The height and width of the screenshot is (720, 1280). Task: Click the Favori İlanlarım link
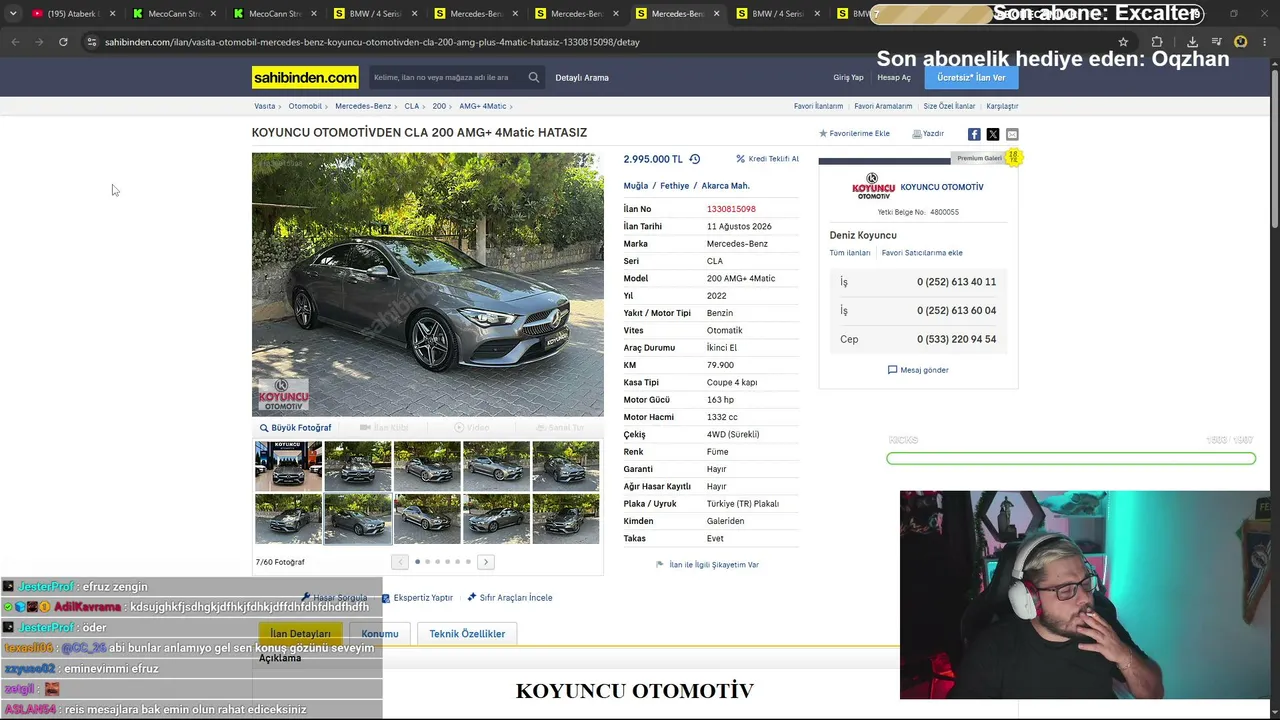[x=818, y=106]
